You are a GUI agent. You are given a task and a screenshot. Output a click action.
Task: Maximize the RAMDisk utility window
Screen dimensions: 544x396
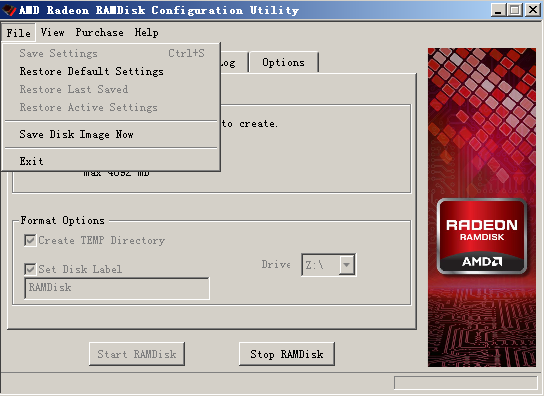tap(515, 10)
